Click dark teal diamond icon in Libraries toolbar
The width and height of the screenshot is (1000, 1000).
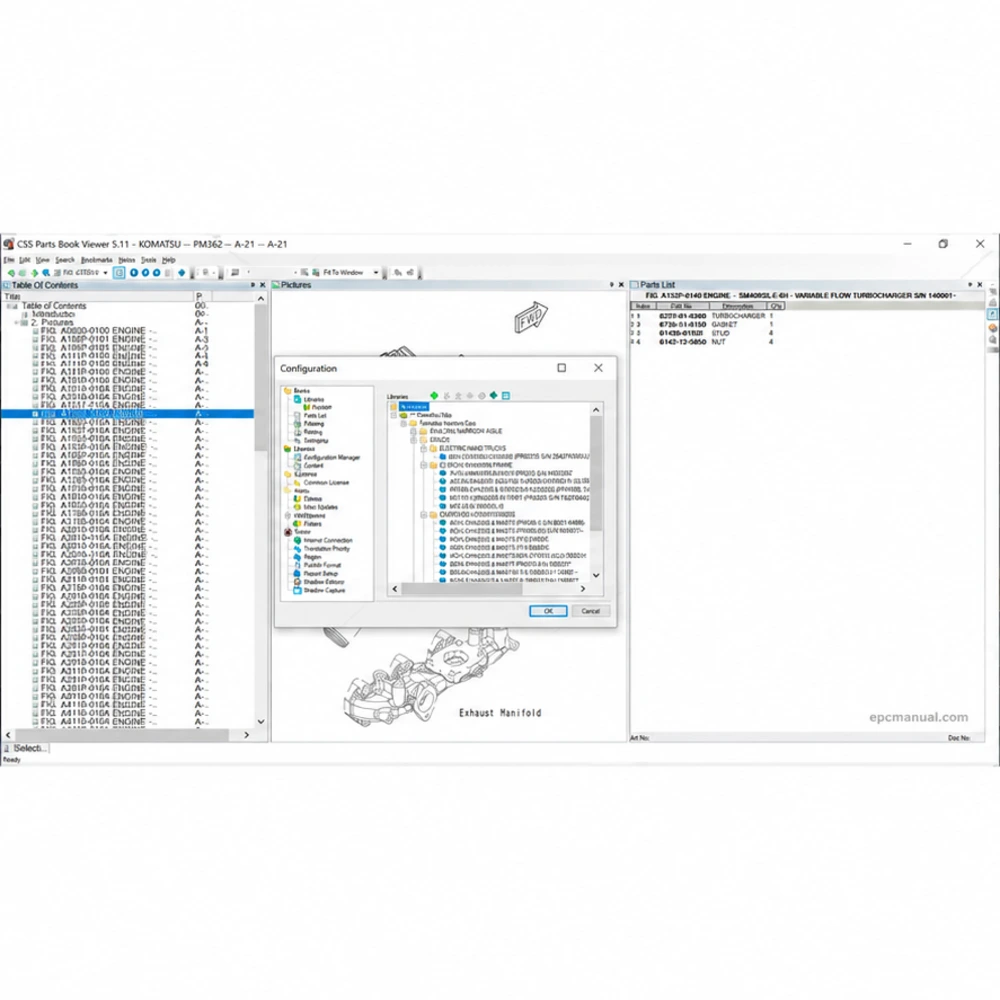click(x=494, y=396)
